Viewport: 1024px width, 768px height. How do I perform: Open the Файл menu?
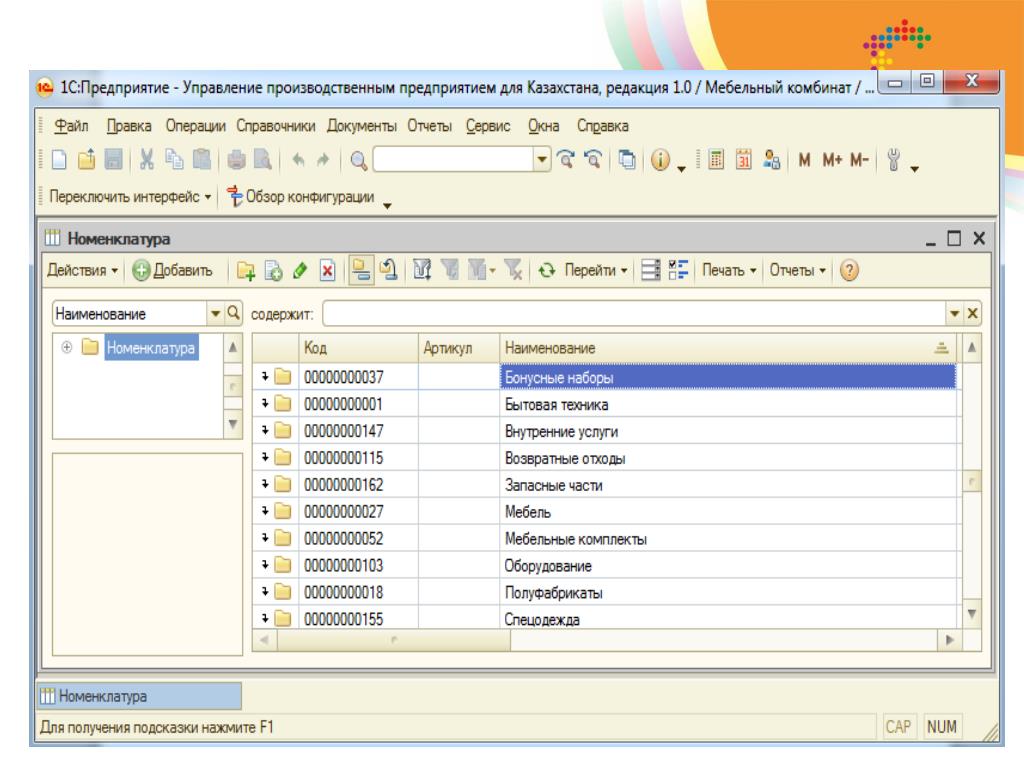click(x=71, y=126)
